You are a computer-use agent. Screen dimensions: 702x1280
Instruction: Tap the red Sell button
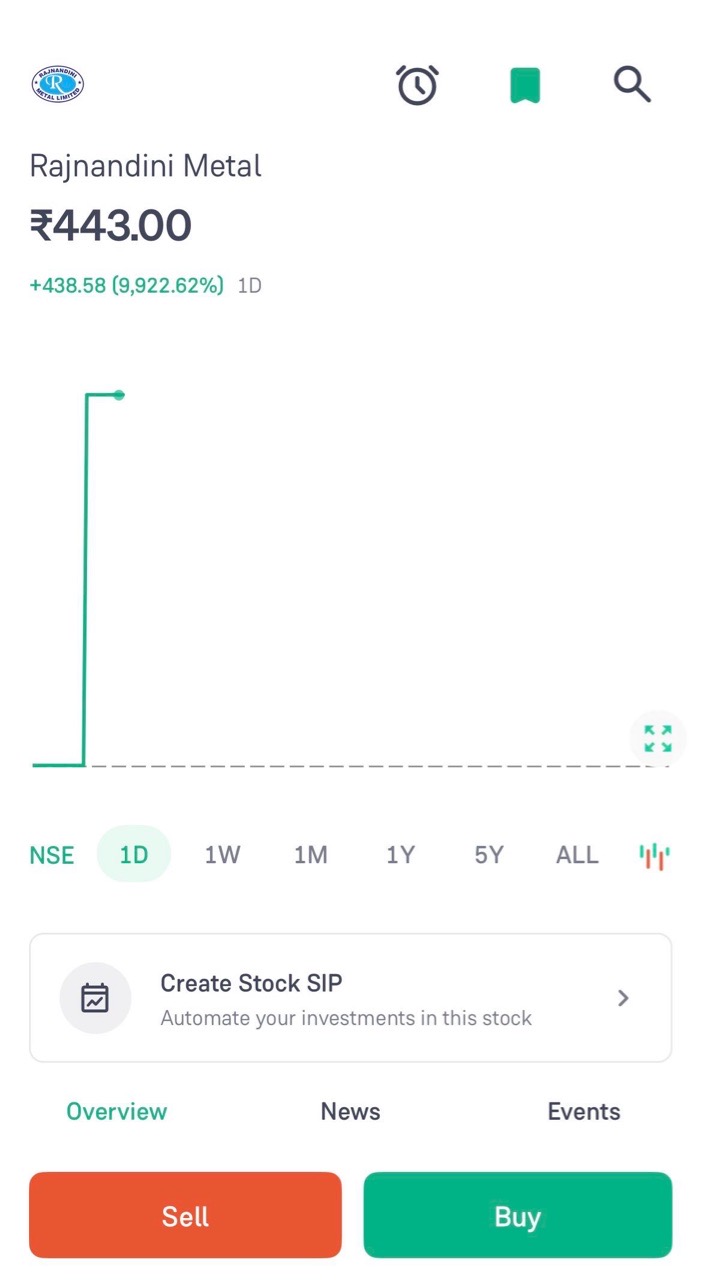[x=185, y=1215]
